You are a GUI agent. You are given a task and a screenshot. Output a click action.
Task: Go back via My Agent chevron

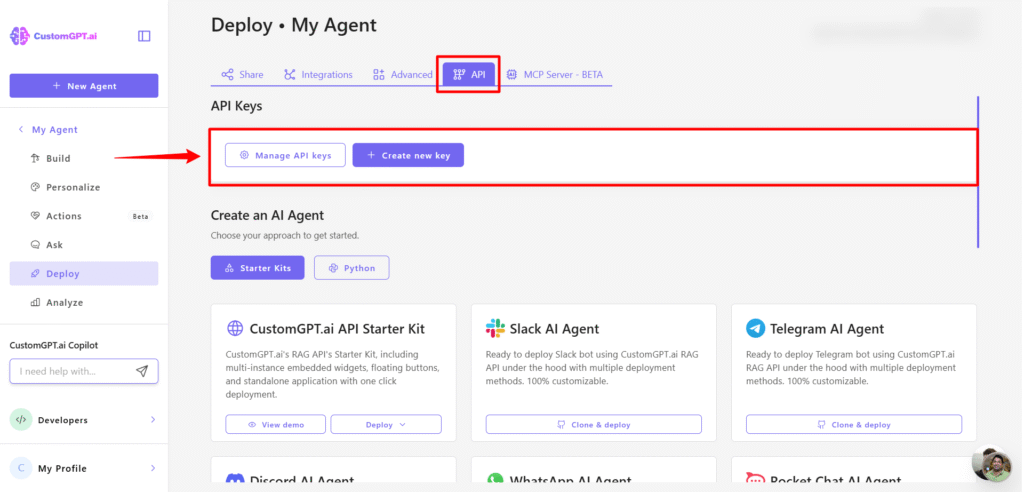(x=21, y=129)
